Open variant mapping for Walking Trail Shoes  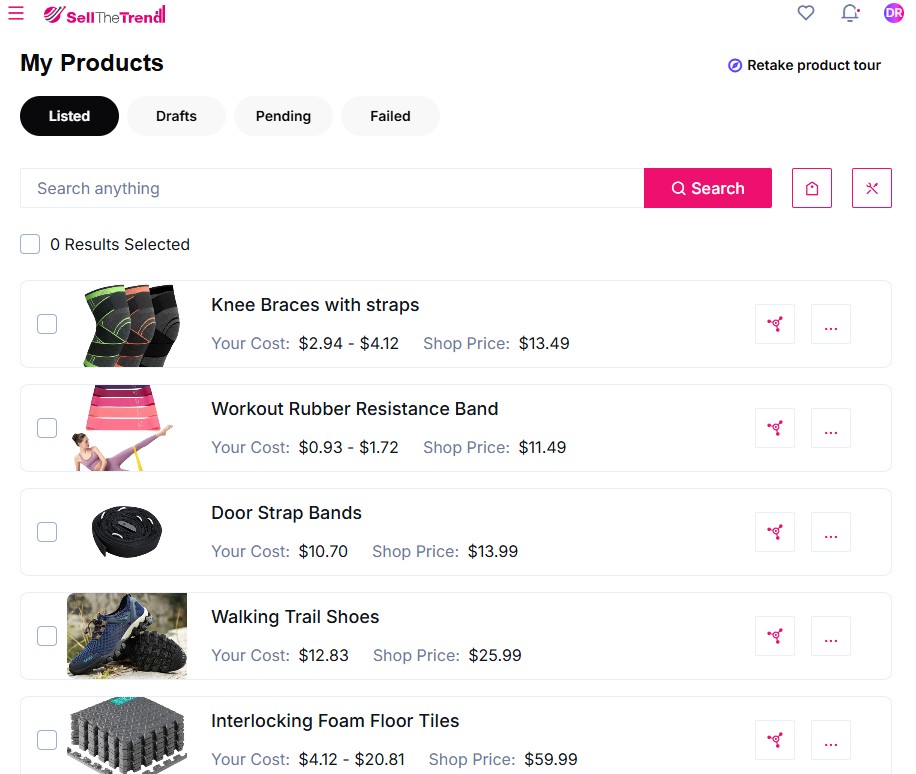775,636
